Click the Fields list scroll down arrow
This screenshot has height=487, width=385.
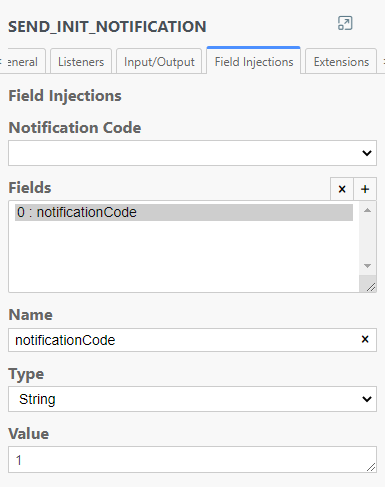tap(367, 266)
